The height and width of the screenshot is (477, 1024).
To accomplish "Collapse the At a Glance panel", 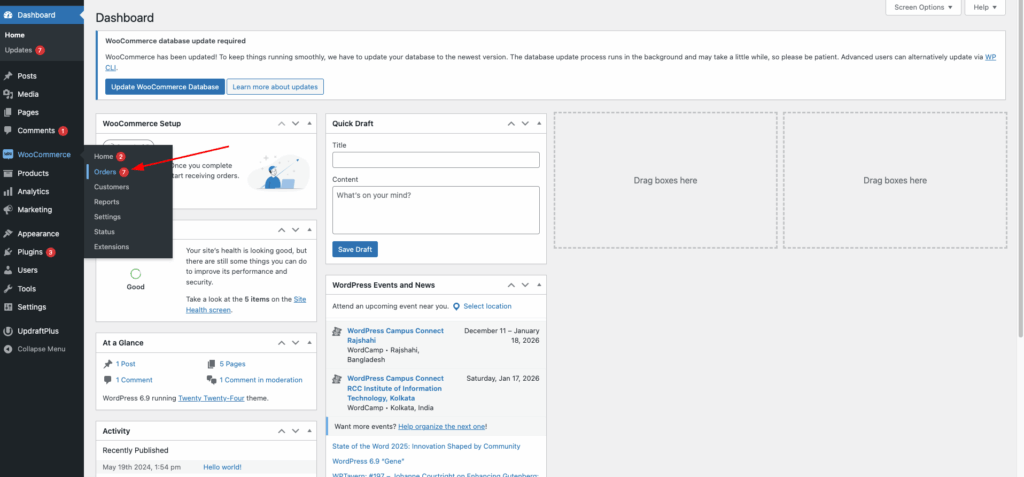I will click(x=310, y=343).
